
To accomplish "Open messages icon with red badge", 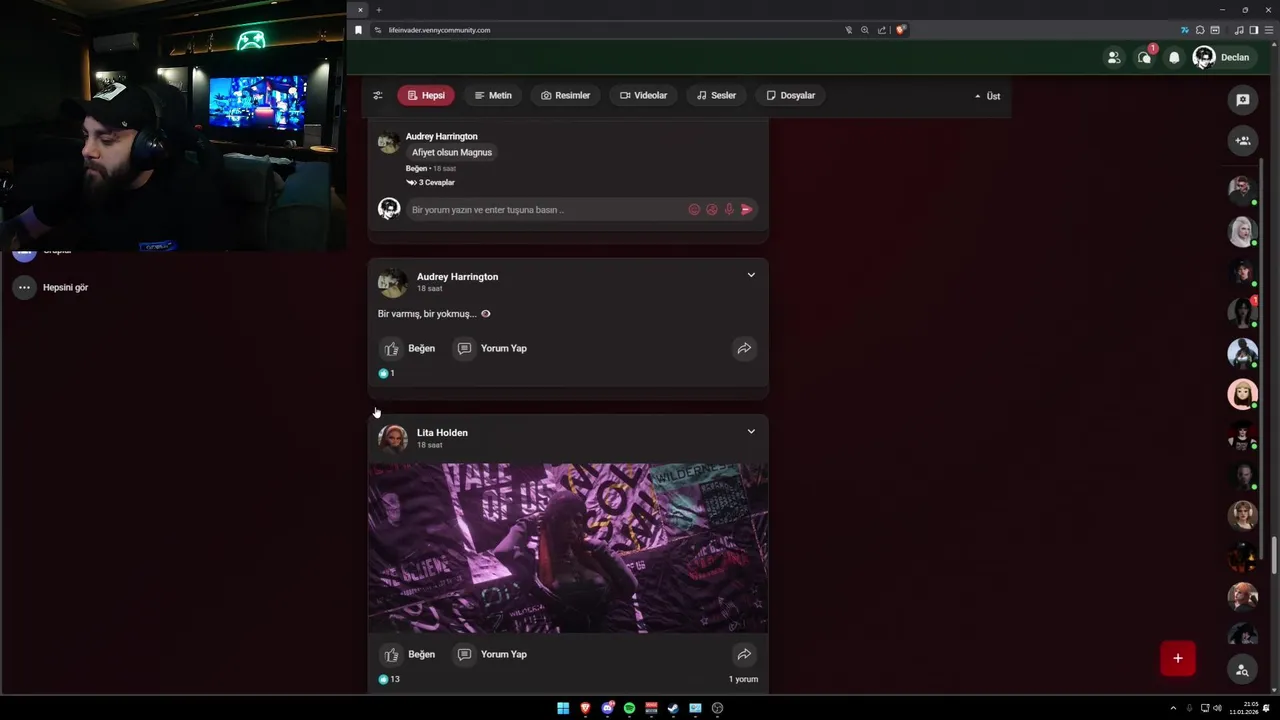I will (x=1144, y=58).
